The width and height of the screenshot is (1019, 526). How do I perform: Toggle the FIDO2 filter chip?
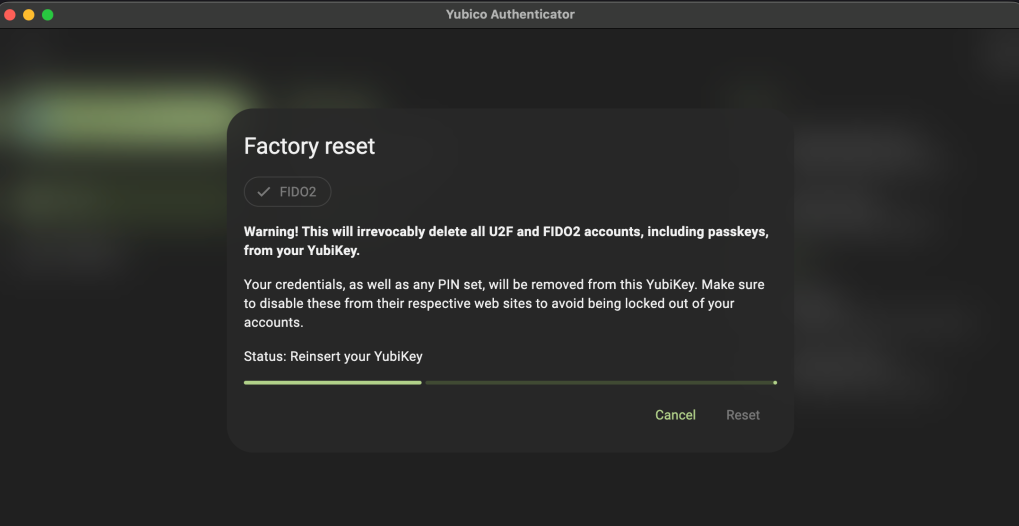click(x=287, y=192)
